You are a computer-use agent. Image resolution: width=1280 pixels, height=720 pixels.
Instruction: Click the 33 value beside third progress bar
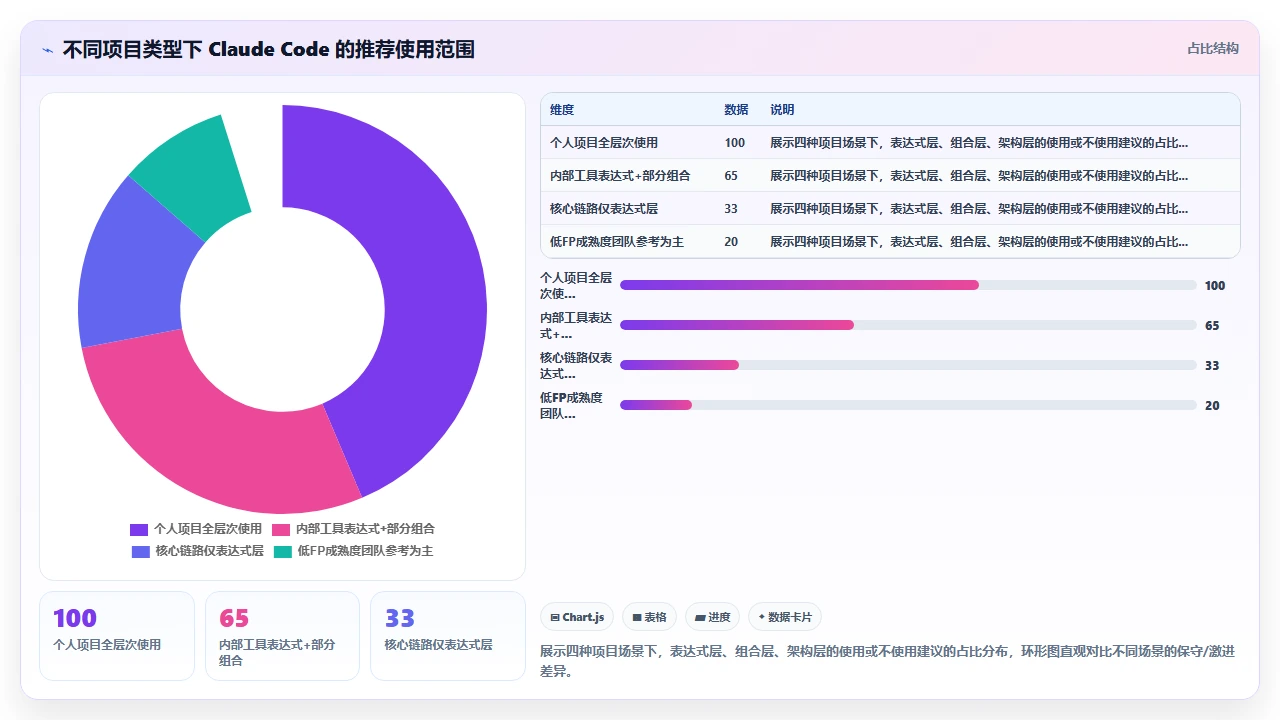[x=1212, y=366]
